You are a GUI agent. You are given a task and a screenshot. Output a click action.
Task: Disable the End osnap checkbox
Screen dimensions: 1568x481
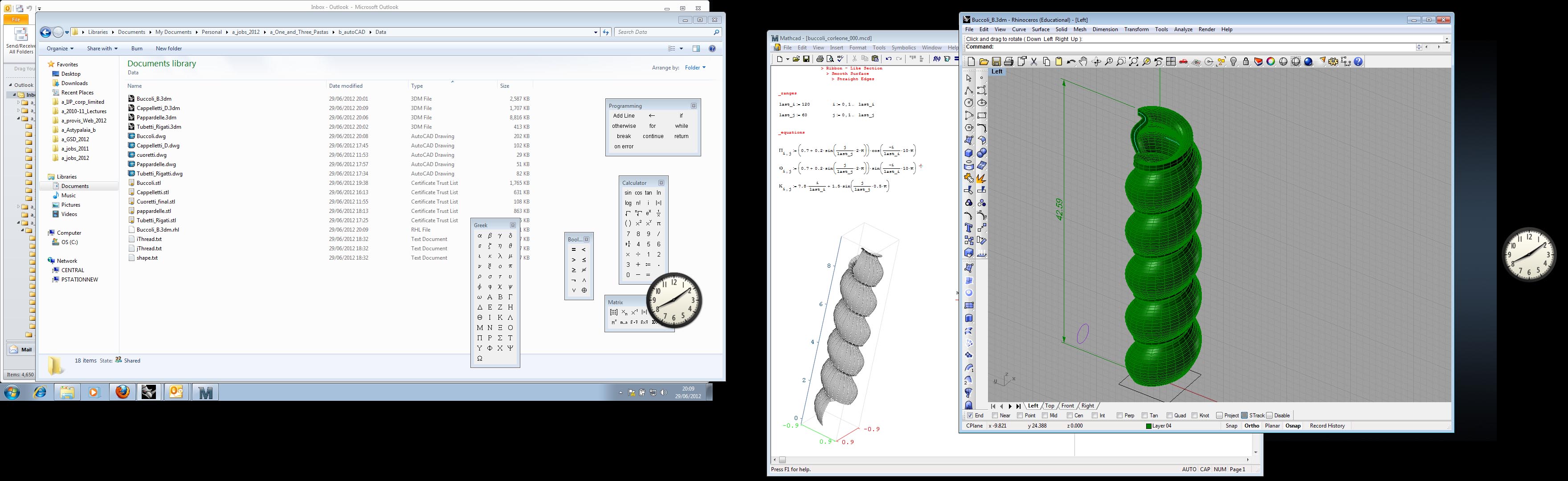click(x=970, y=415)
